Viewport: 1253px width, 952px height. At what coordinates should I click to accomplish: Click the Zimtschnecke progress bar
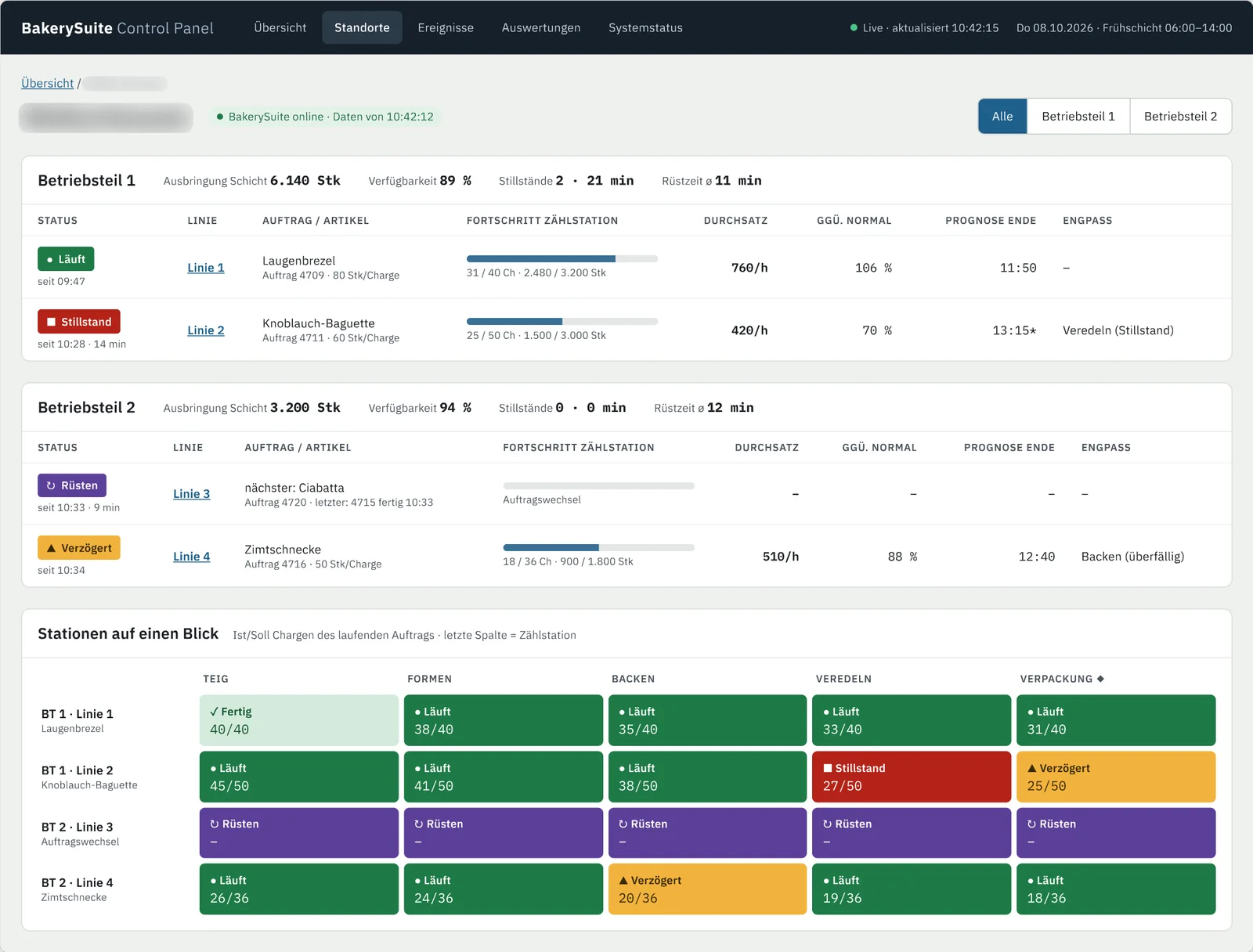[598, 547]
